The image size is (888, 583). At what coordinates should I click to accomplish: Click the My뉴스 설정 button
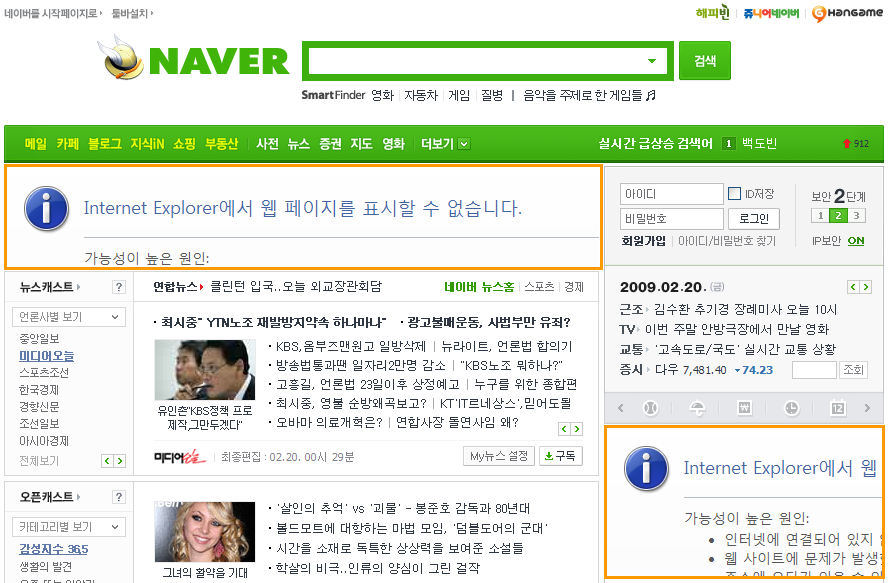[x=498, y=456]
